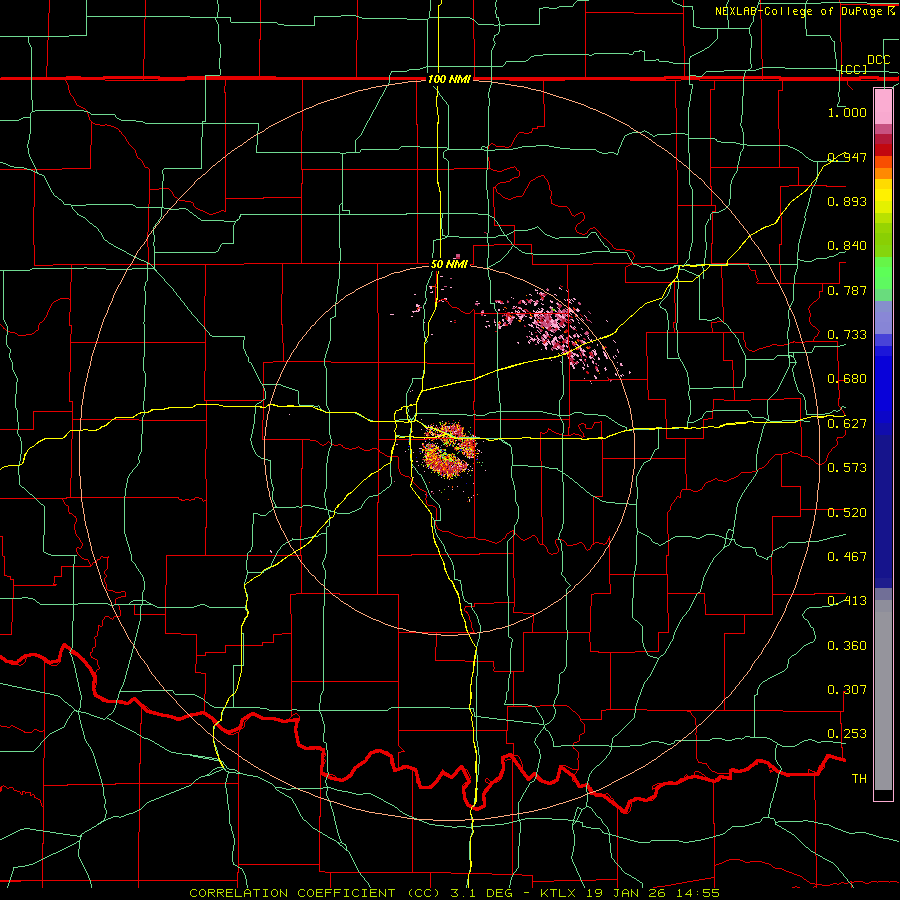Screen dimensions: 900x900
Task: Click the yellow-red echo cluster near radar center
Action: pyautogui.click(x=449, y=451)
